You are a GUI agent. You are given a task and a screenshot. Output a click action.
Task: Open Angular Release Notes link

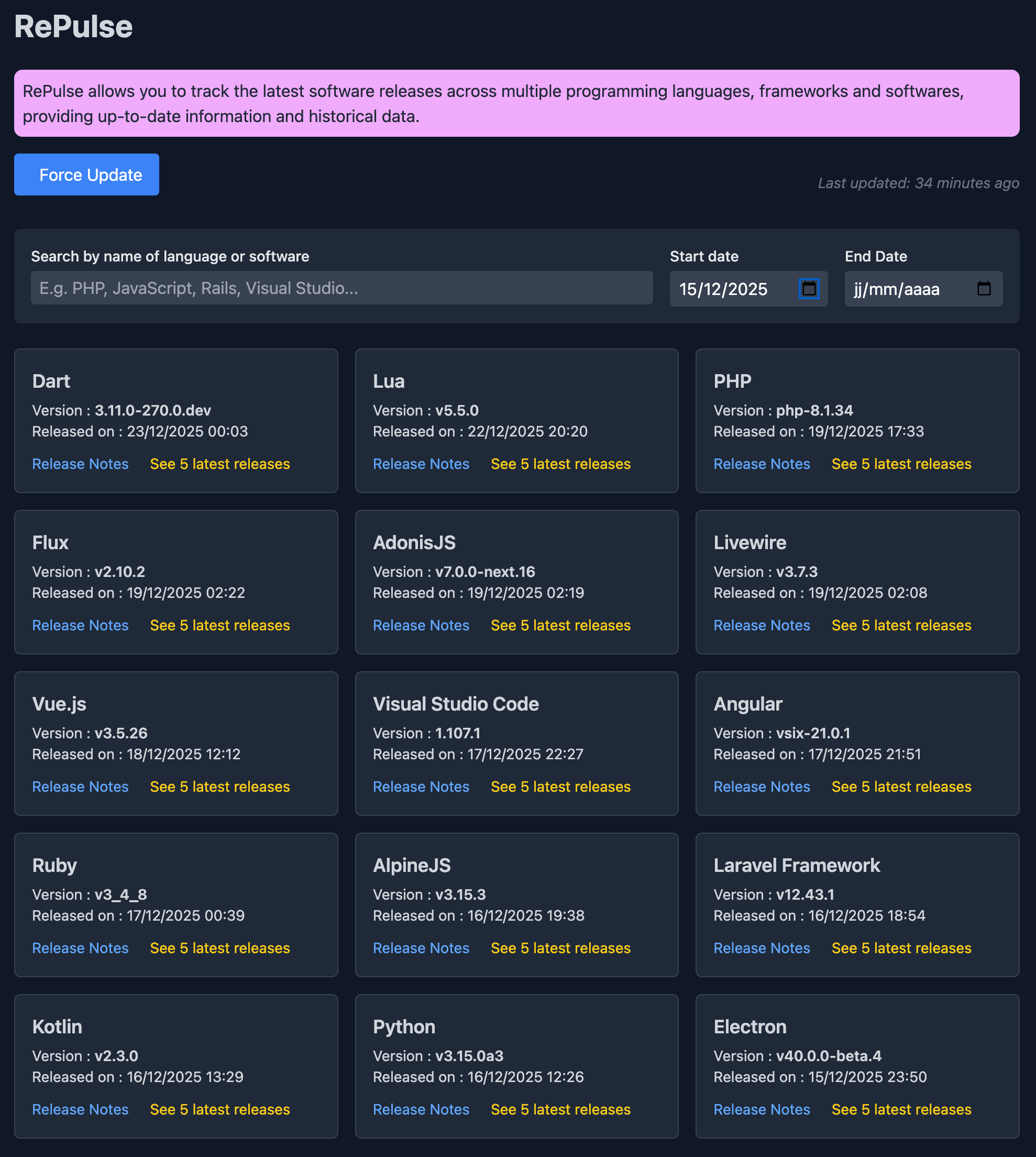762,787
